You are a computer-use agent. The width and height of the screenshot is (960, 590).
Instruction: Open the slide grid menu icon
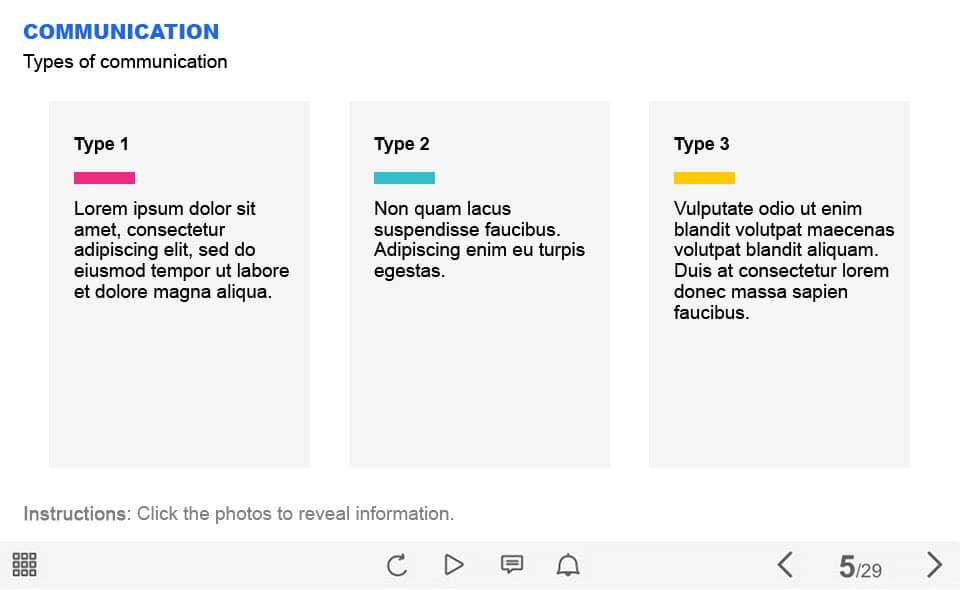click(x=25, y=565)
